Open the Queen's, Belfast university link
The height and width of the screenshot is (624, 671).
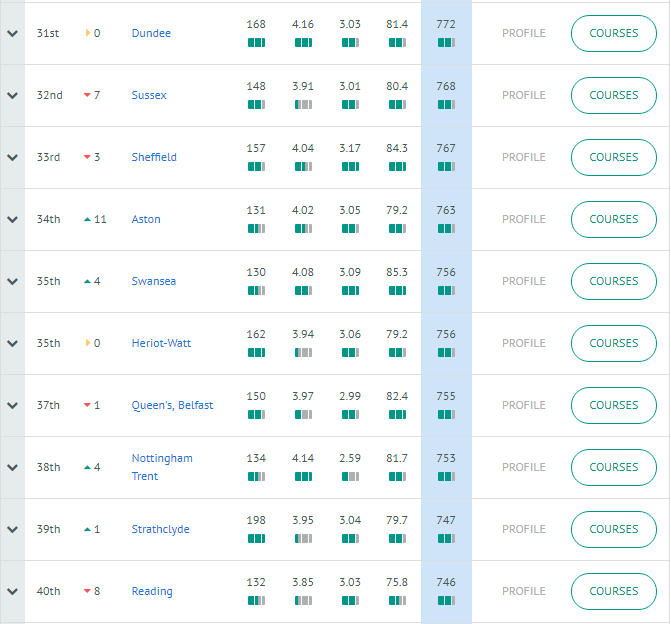click(x=172, y=405)
